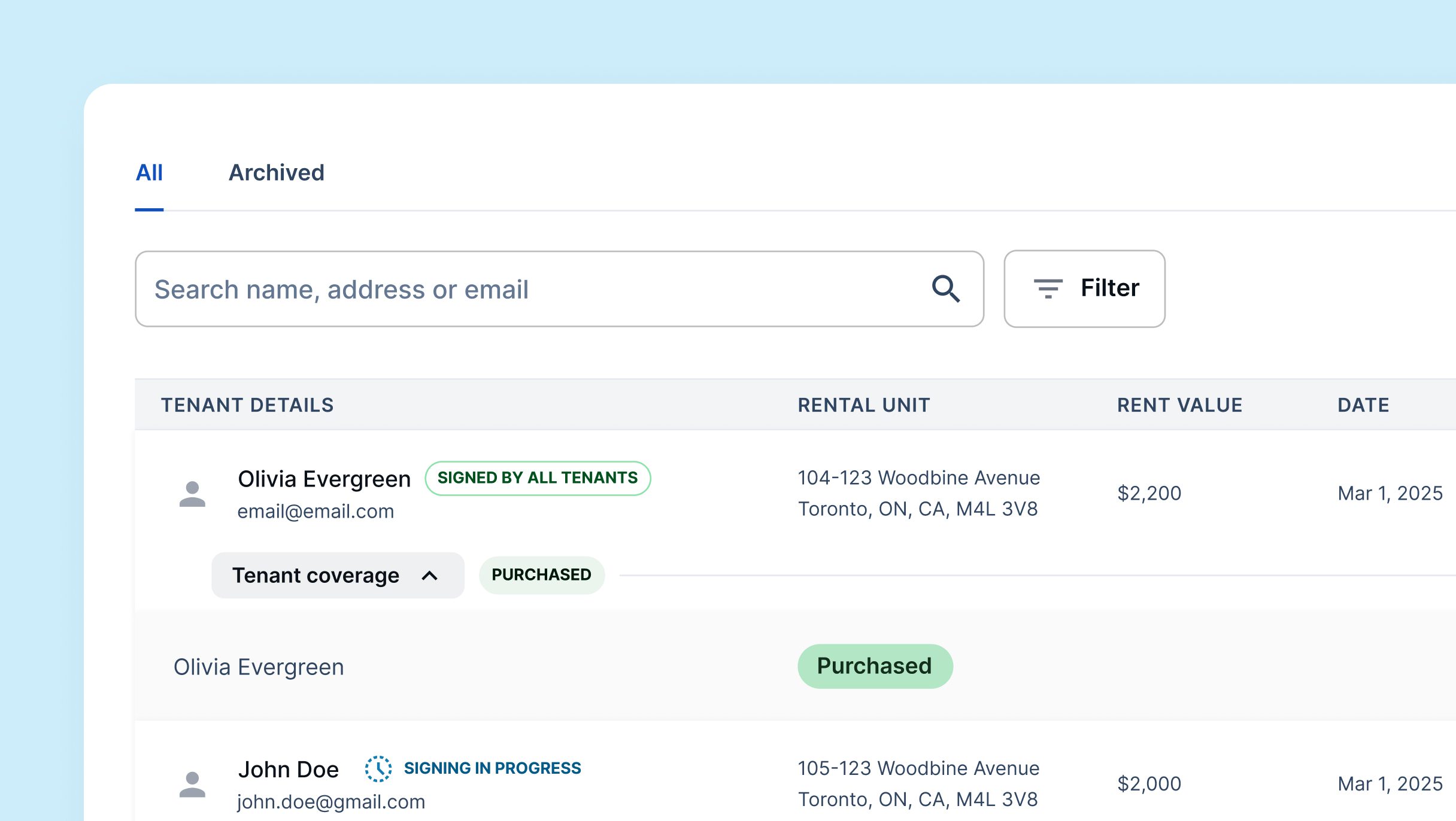Click the search magnifying glass icon
This screenshot has width=1456, height=821.
pyautogui.click(x=946, y=289)
